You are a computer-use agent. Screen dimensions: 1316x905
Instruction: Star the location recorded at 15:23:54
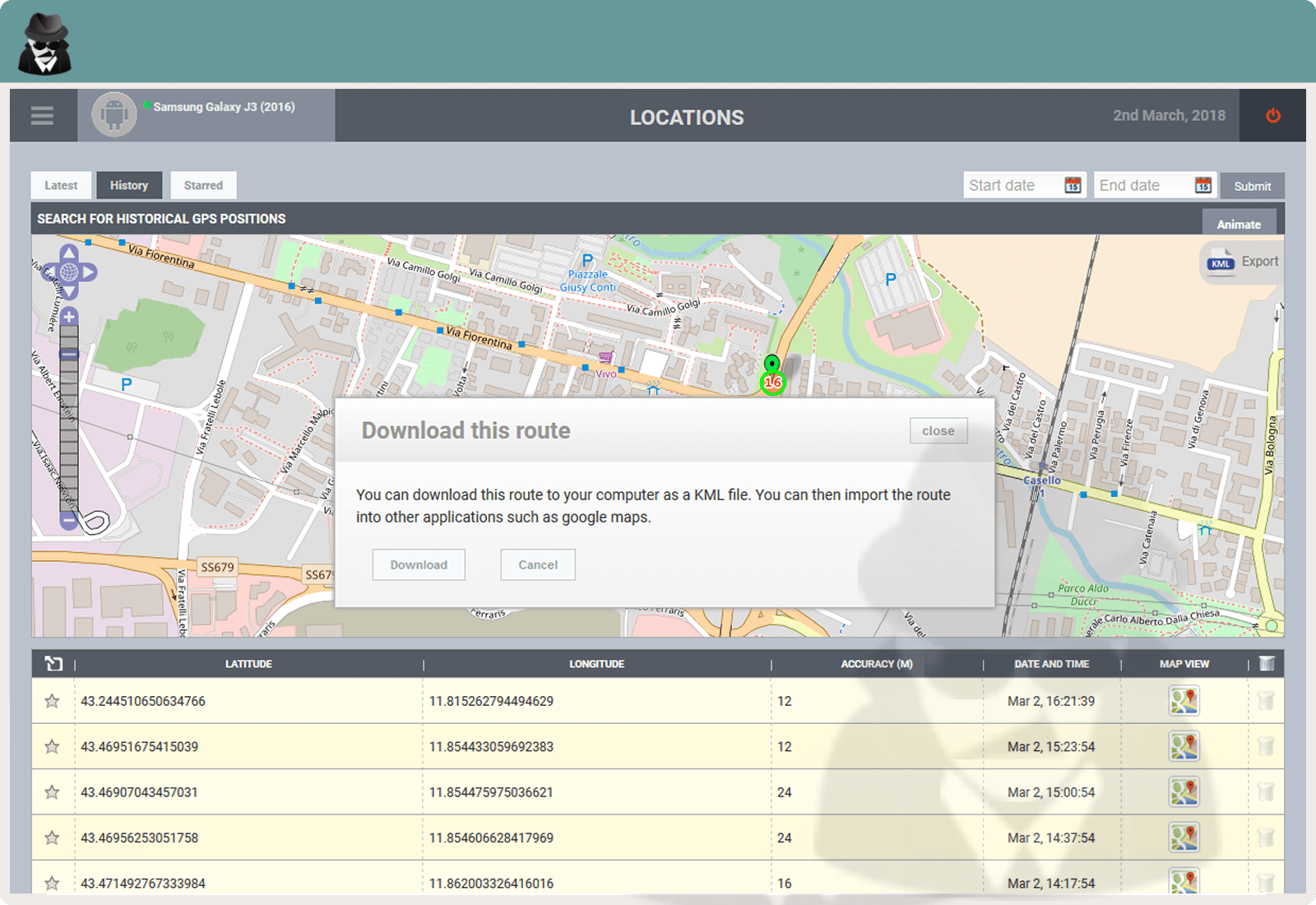click(x=52, y=746)
